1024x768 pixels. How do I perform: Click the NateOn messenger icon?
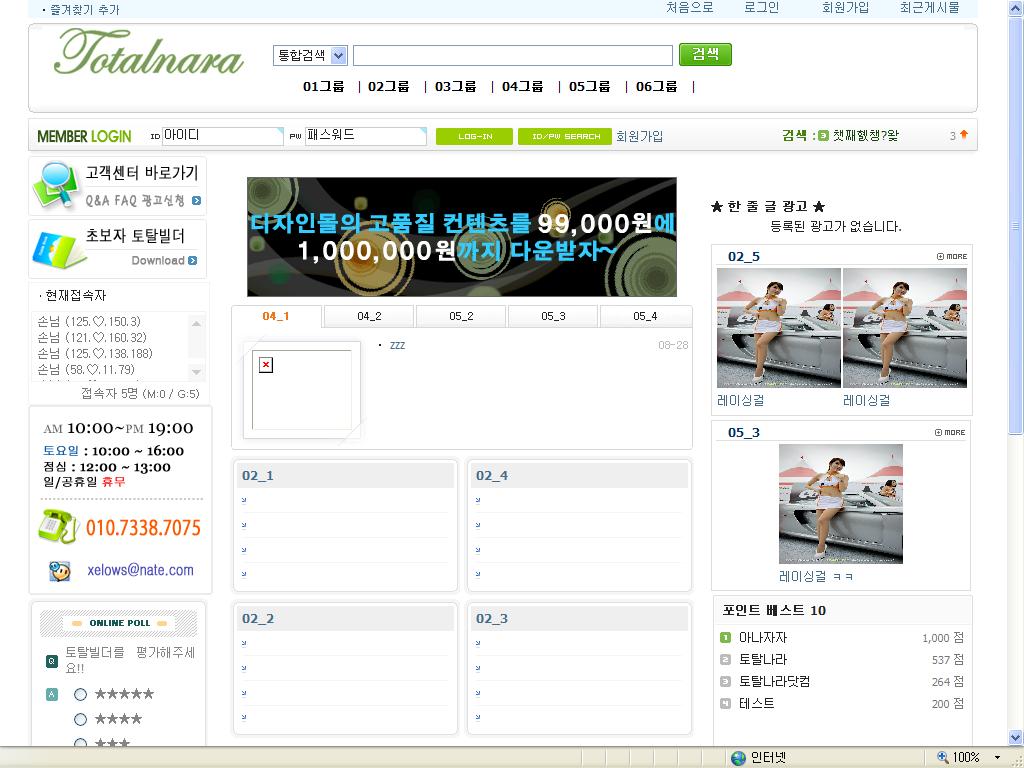point(59,571)
